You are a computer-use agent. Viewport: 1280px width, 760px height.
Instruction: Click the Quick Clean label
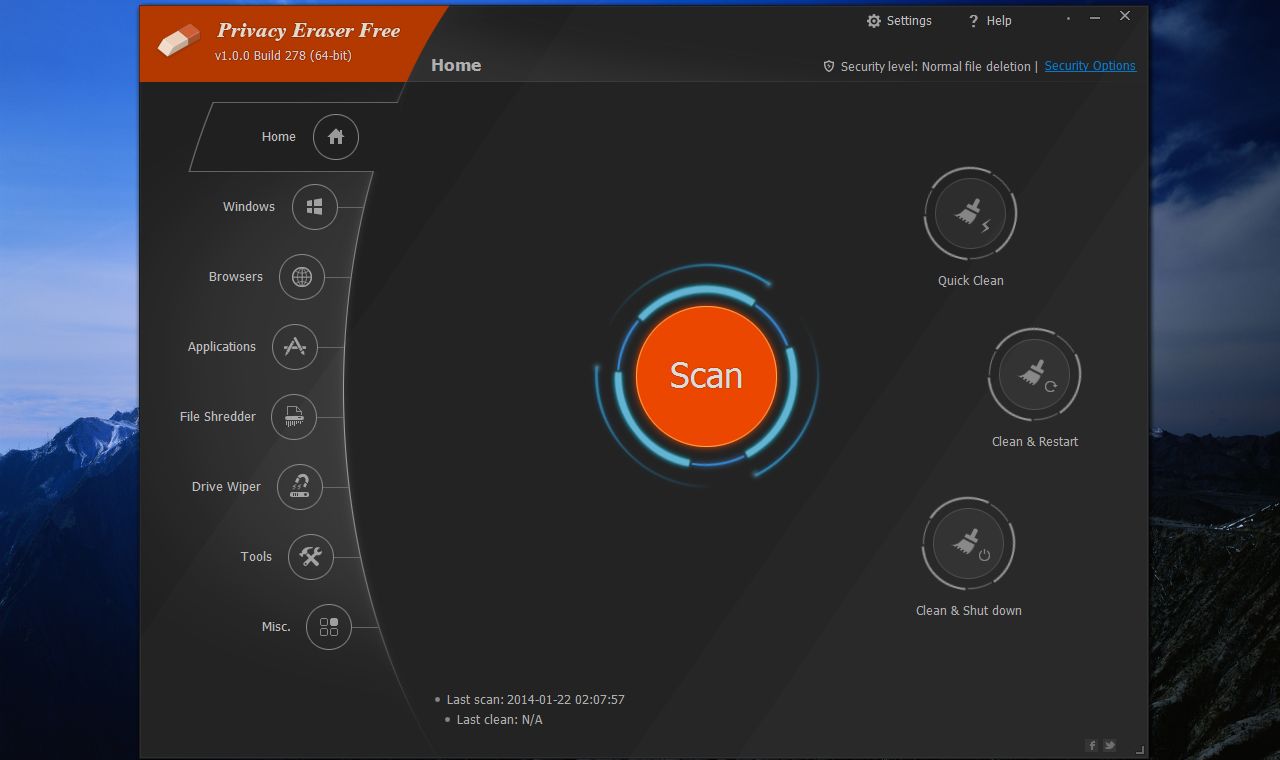(970, 281)
